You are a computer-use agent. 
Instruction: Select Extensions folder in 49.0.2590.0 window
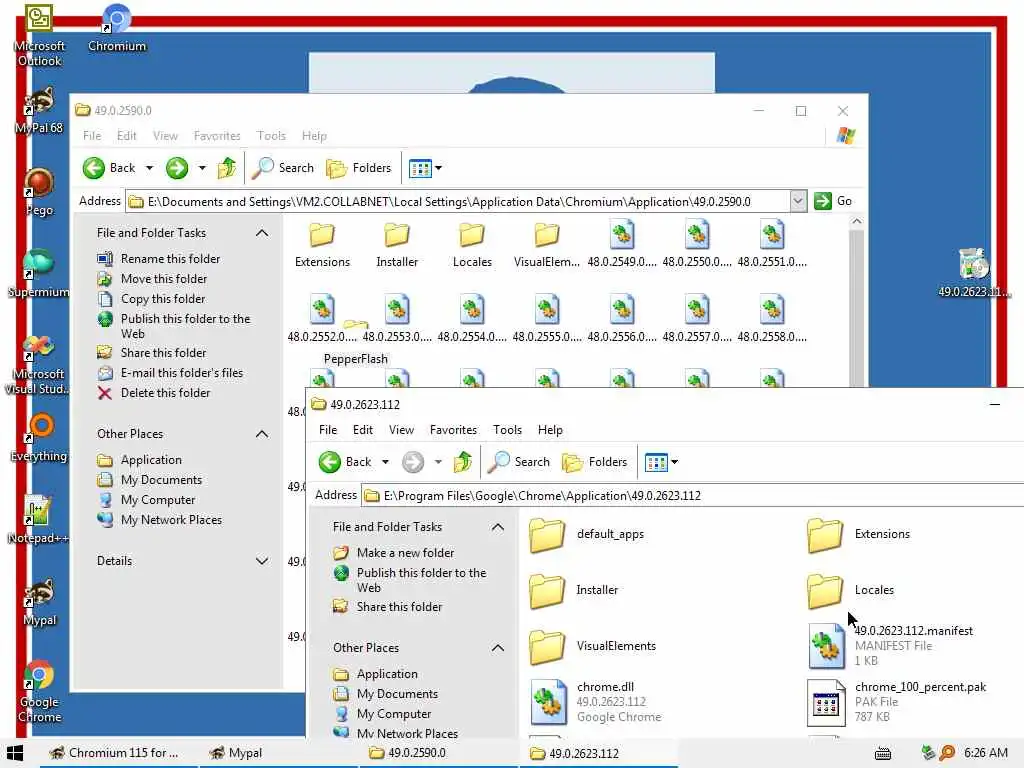pos(322,245)
